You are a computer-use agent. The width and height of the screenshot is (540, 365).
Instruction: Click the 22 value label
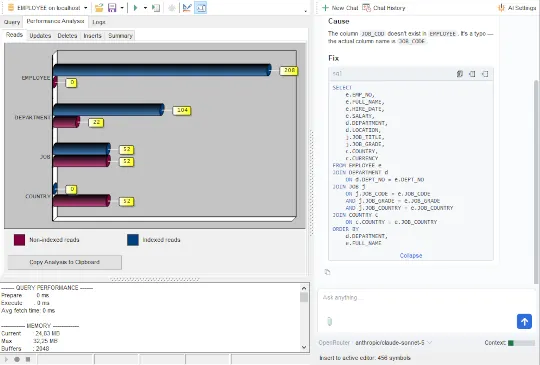[96, 123]
